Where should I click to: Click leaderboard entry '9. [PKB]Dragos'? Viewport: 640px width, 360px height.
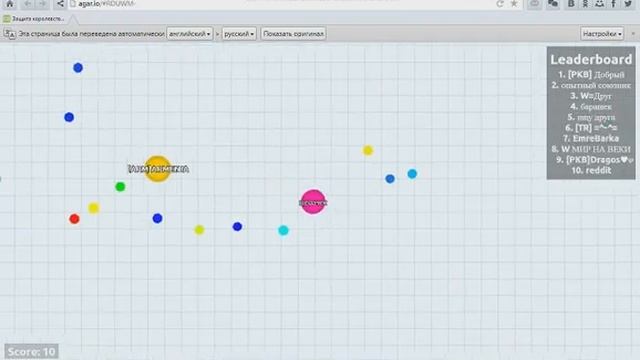click(594, 160)
